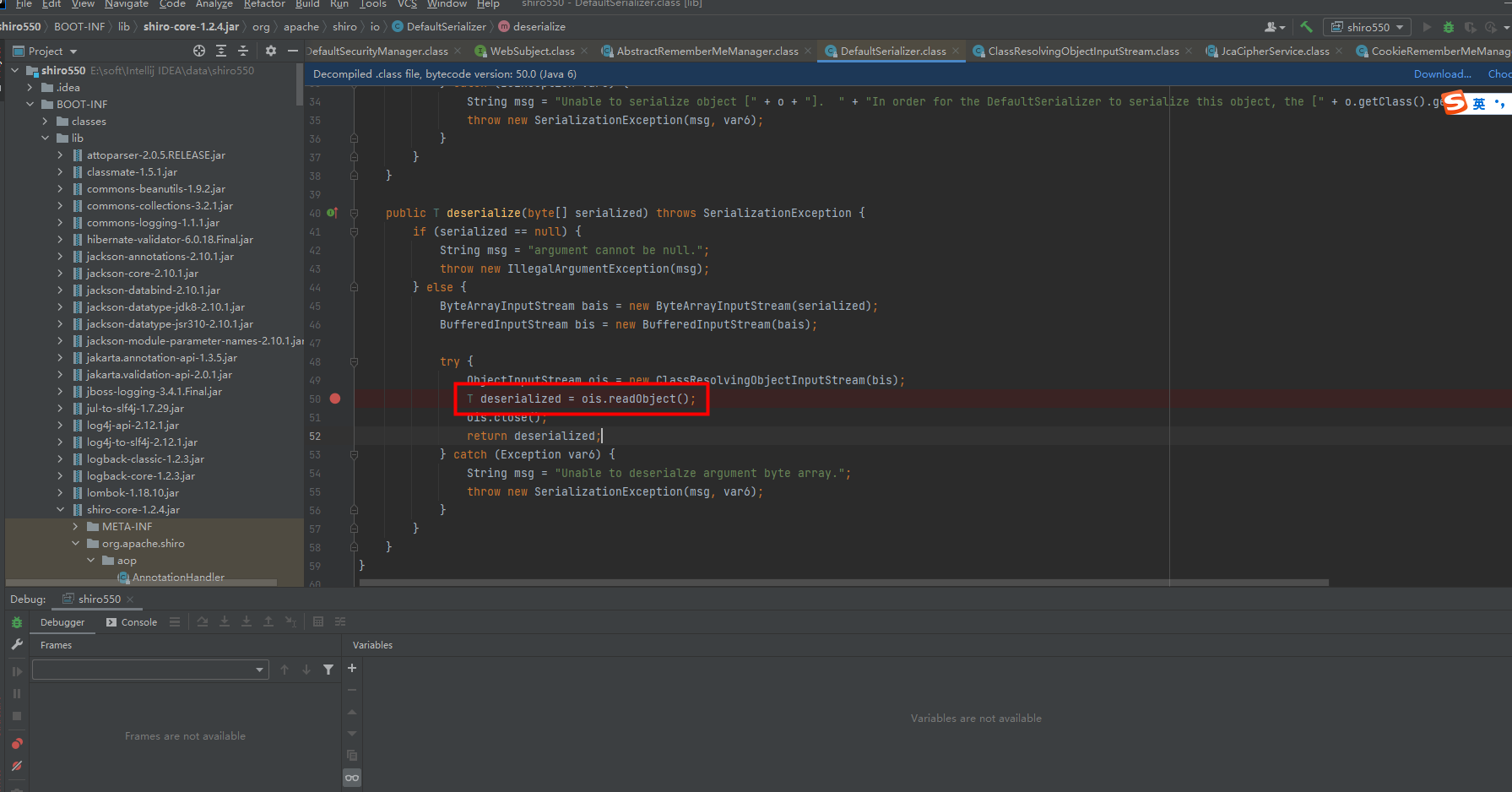Click Expand All icon in Project panel
The height and width of the screenshot is (792, 1512).
point(221,51)
